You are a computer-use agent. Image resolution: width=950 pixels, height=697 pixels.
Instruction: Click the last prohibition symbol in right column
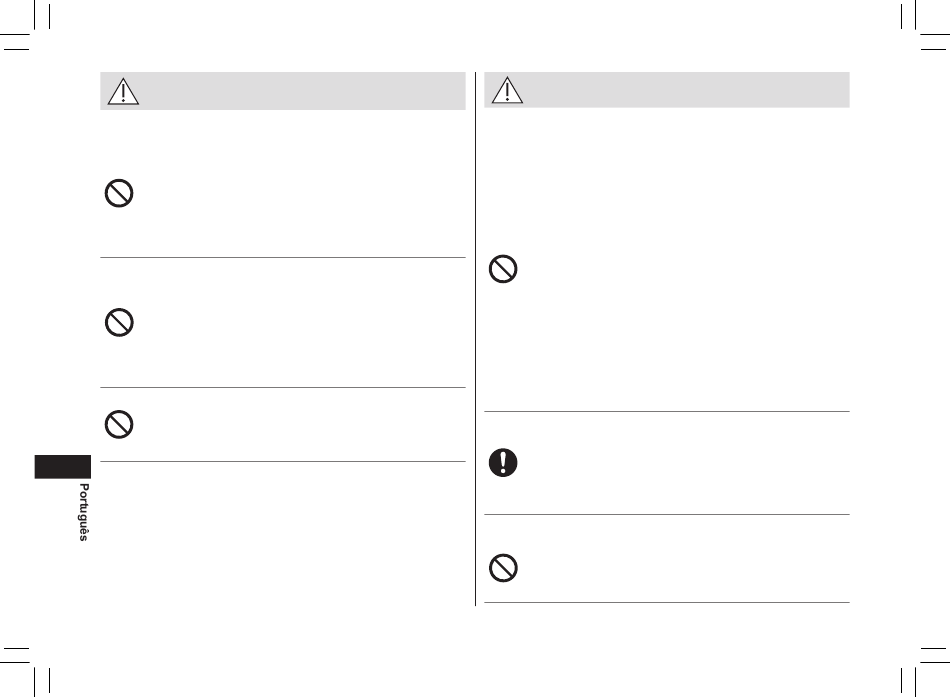pos(503,568)
